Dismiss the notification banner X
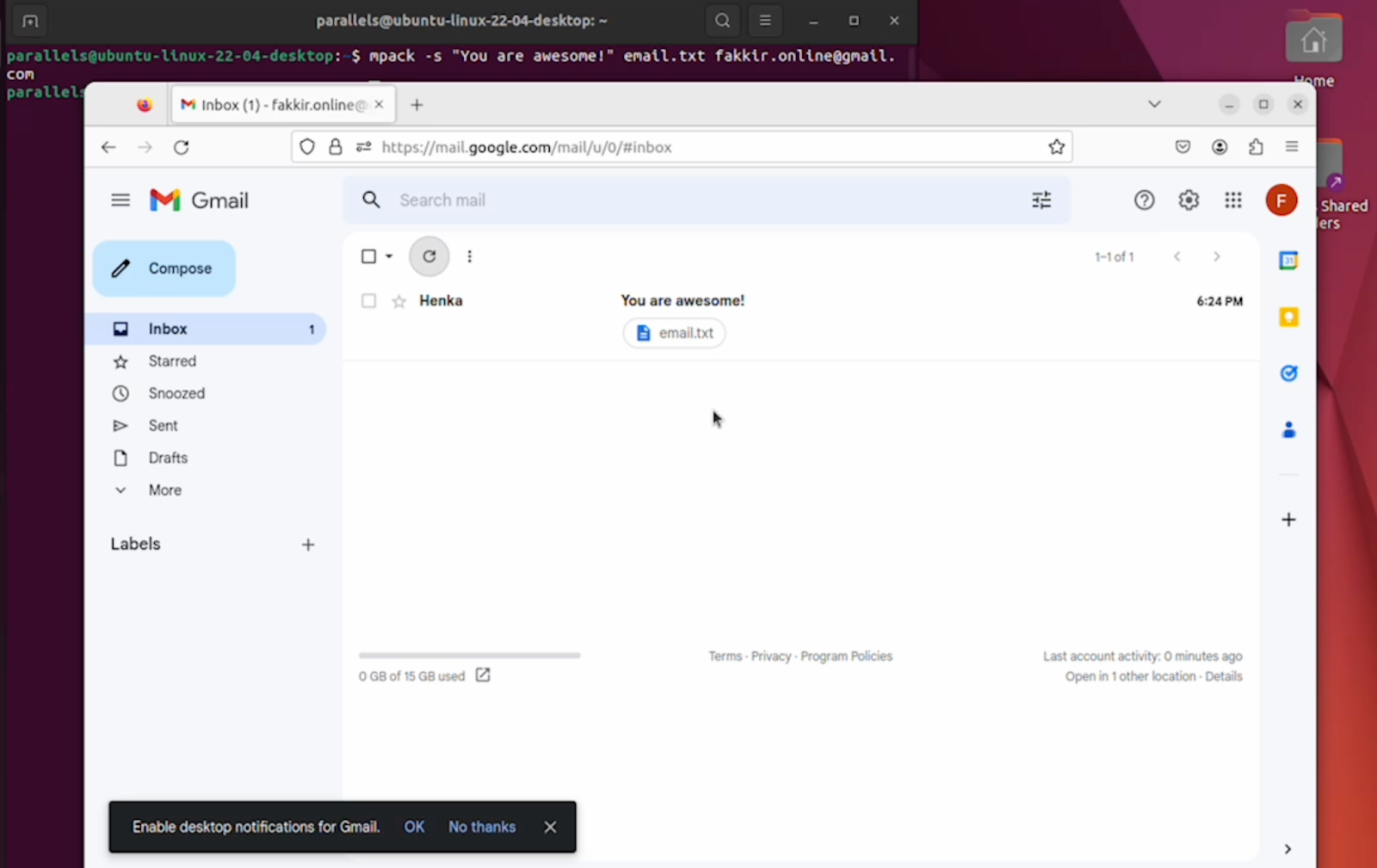The image size is (1377, 868). [550, 827]
